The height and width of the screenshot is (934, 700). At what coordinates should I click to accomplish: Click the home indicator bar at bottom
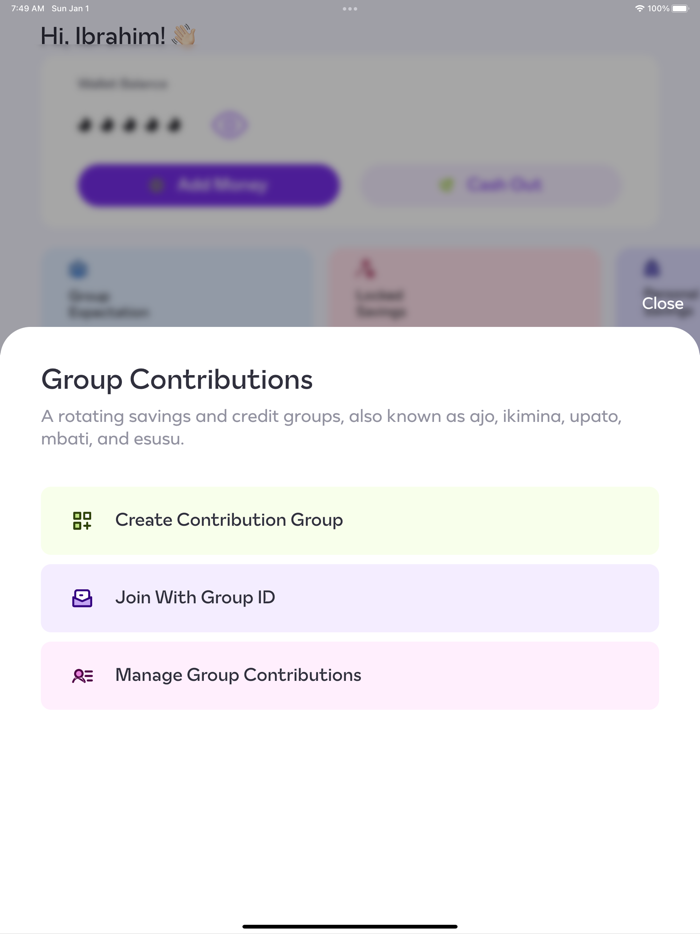[x=350, y=925]
